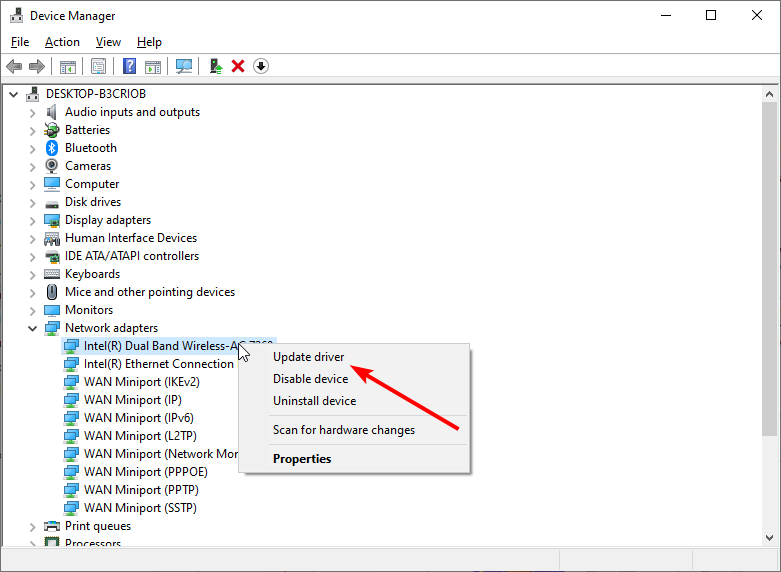Click the Keyboards category icon
Viewport: 781px width, 572px height.
pyautogui.click(x=52, y=274)
